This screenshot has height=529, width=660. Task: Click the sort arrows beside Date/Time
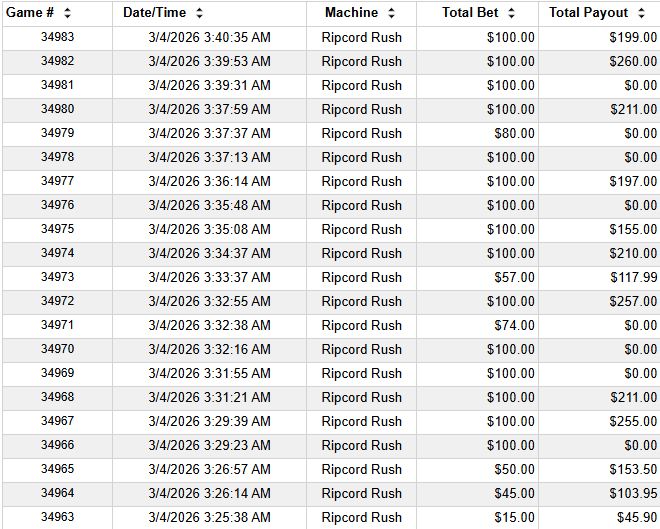coord(199,13)
